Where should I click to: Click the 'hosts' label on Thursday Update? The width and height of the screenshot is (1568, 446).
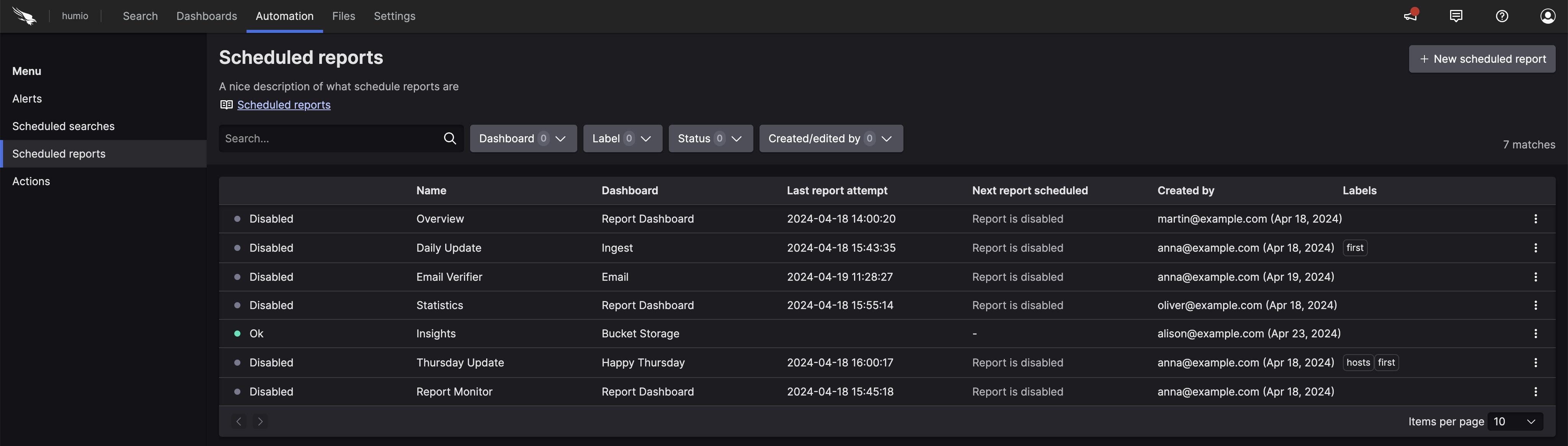tap(1357, 363)
